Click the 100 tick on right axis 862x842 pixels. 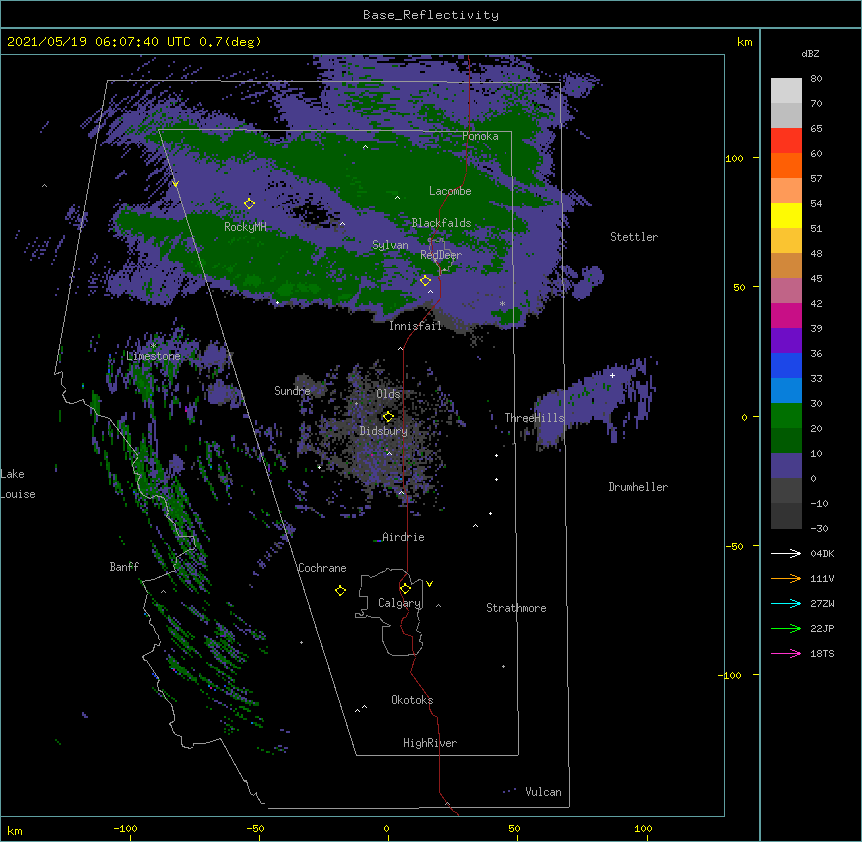[x=734, y=158]
